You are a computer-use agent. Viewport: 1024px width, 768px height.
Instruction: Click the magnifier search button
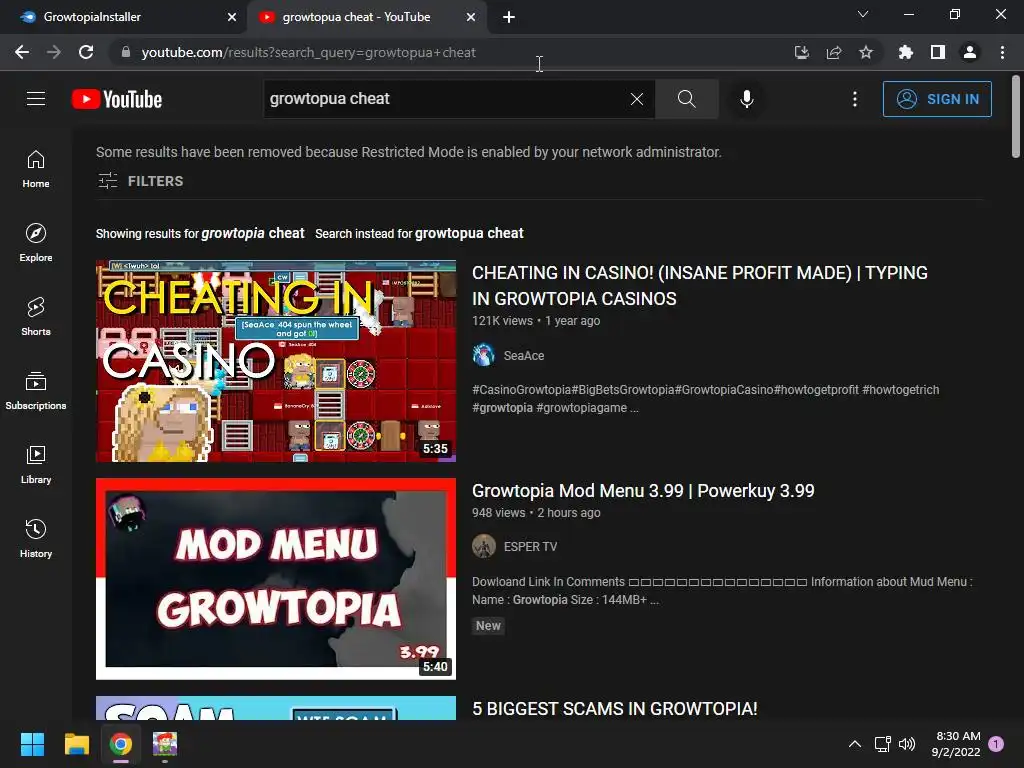[x=686, y=99]
